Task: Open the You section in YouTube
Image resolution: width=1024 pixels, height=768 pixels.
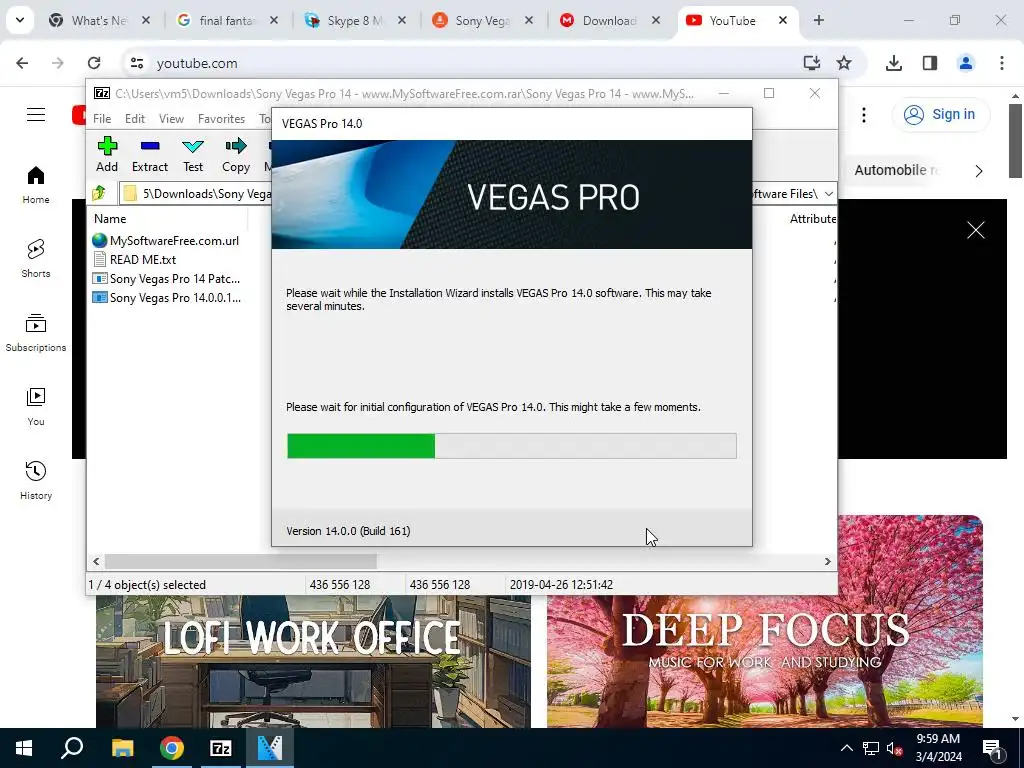Action: 36,407
